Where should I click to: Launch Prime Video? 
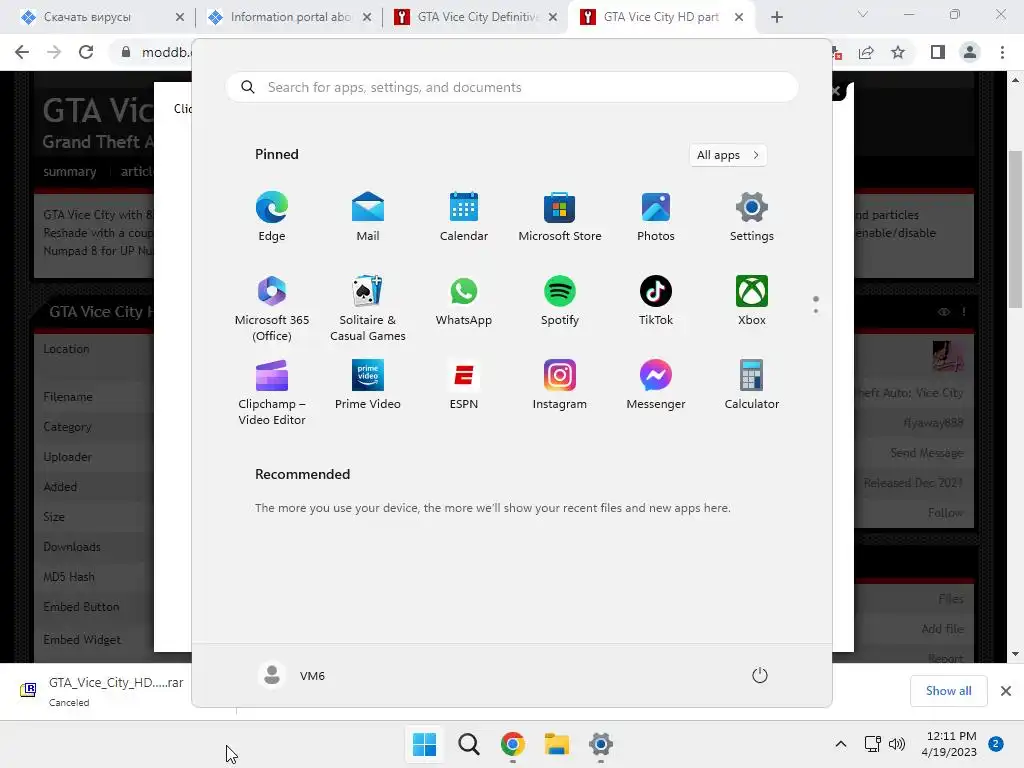(x=368, y=385)
